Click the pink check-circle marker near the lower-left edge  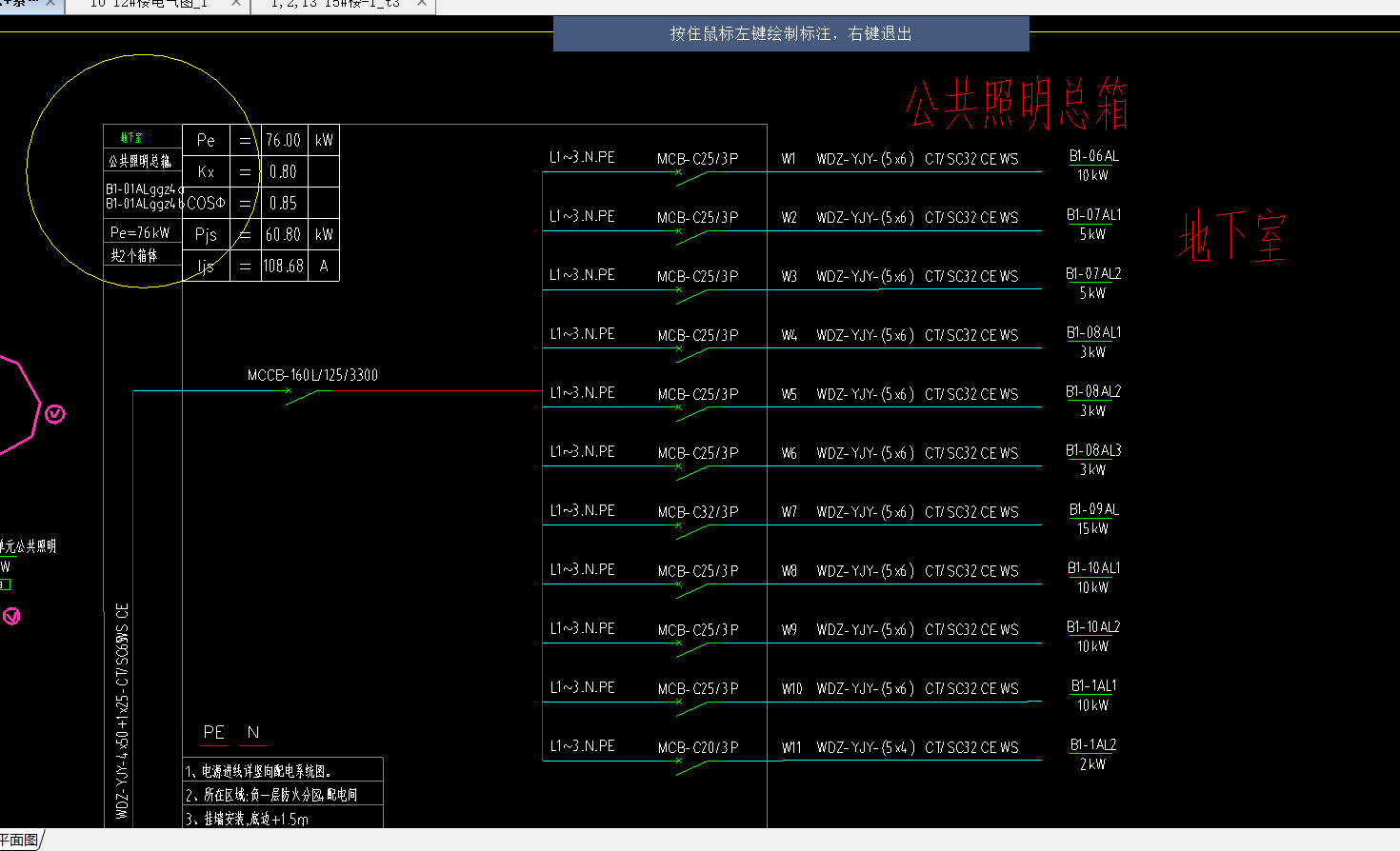click(x=11, y=617)
